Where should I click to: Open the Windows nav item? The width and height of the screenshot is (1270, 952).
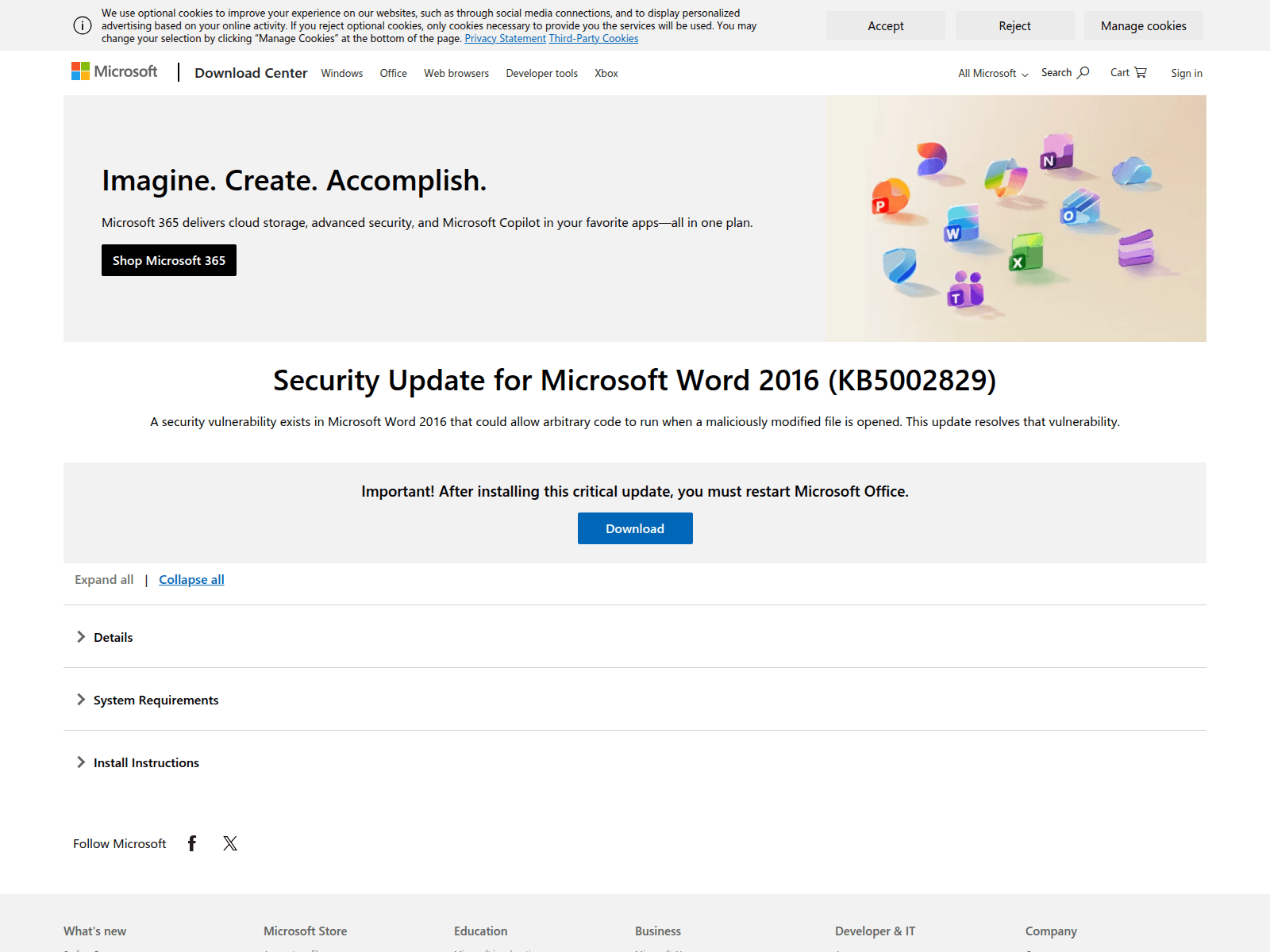[342, 73]
